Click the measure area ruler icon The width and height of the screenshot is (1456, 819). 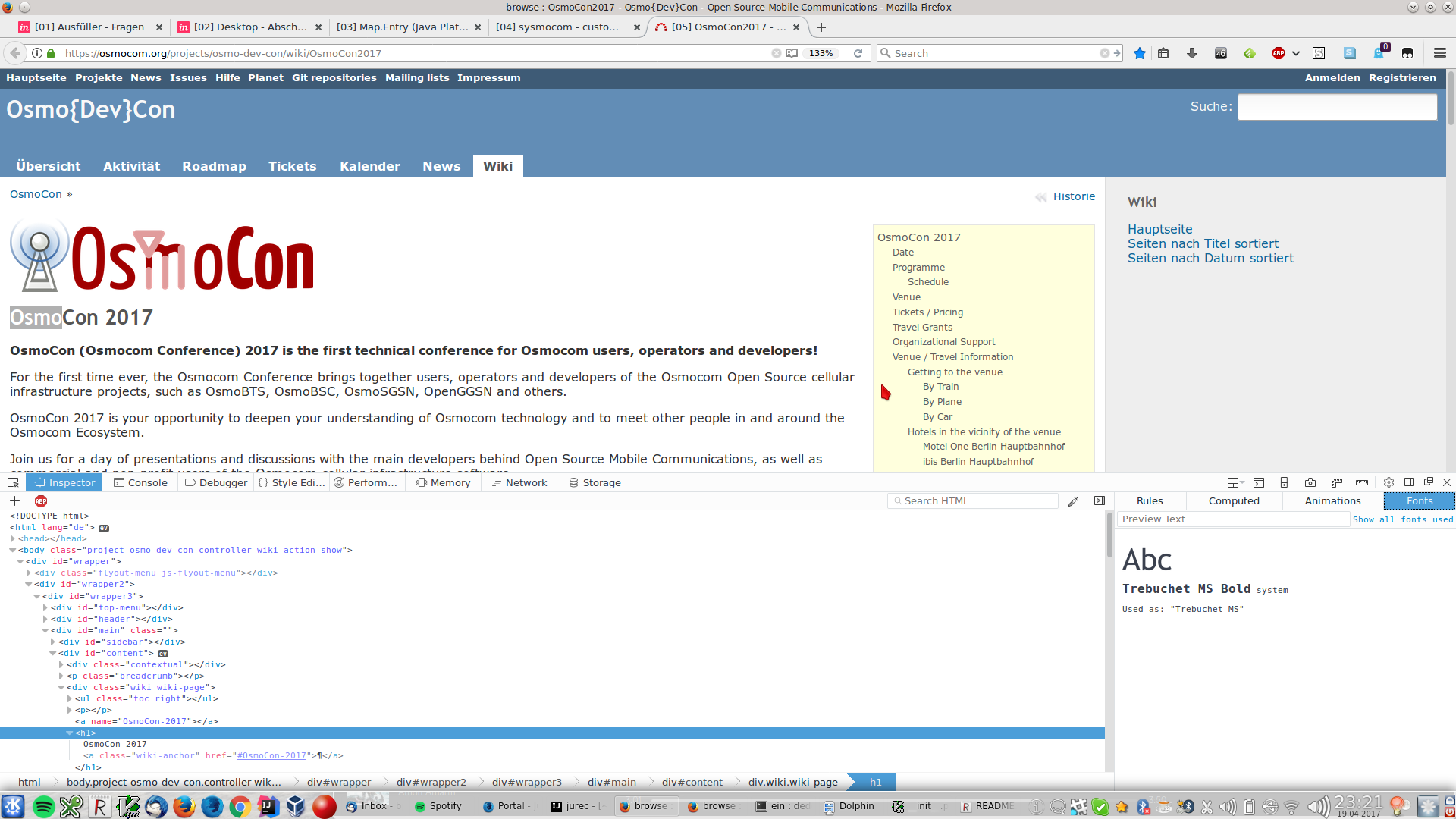click(x=1362, y=482)
